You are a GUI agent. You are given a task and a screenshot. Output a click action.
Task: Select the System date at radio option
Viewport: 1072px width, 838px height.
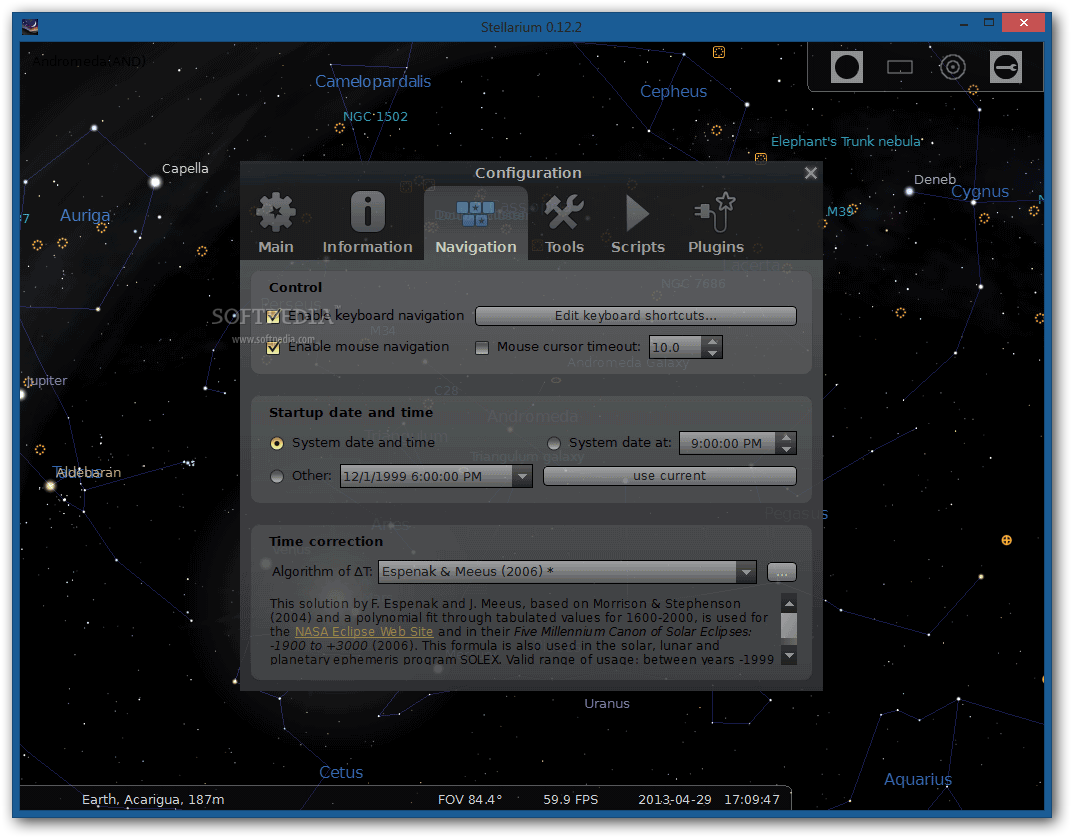click(554, 444)
